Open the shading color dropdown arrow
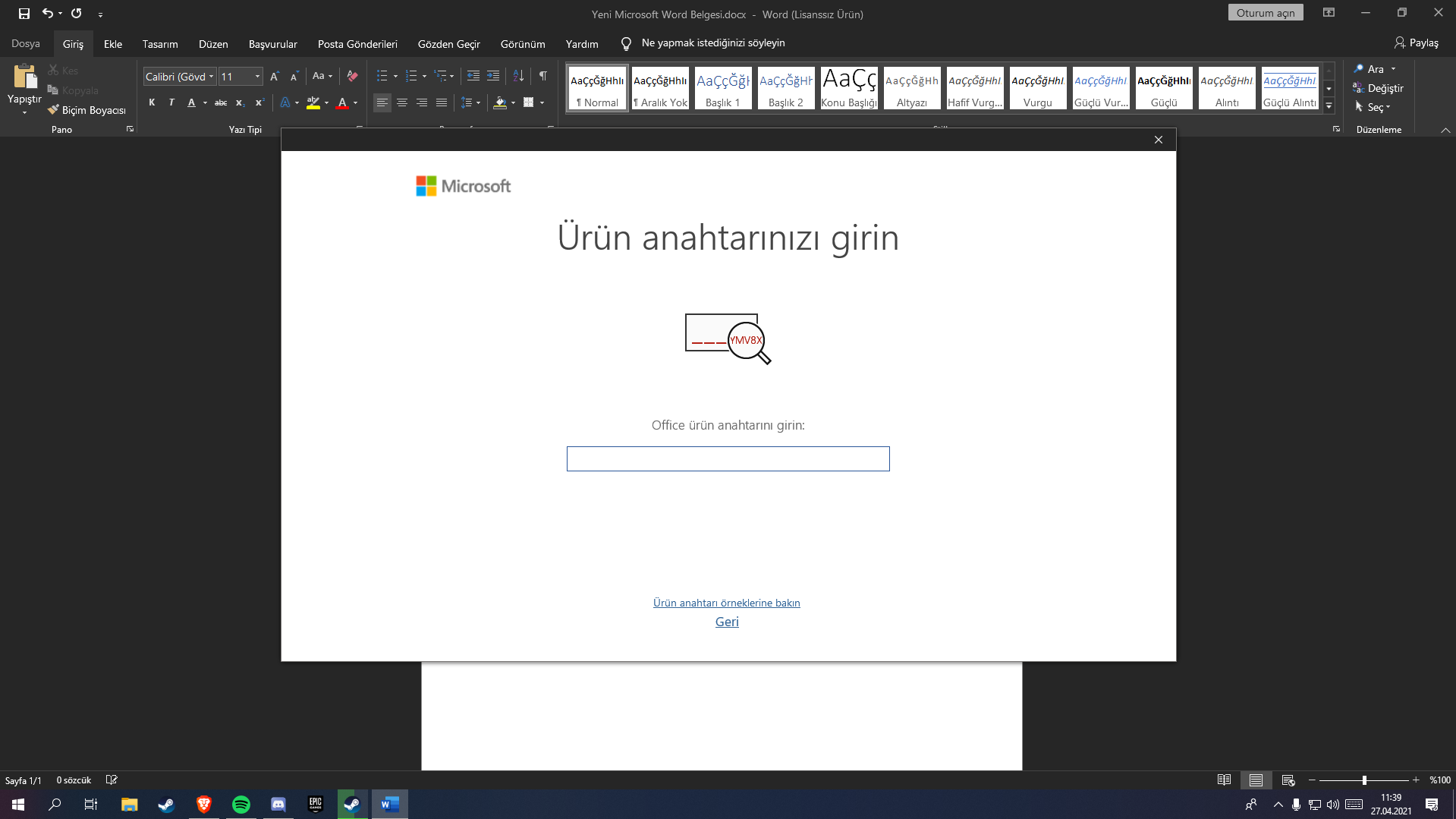Viewport: 1456px width, 819px height. (x=514, y=102)
